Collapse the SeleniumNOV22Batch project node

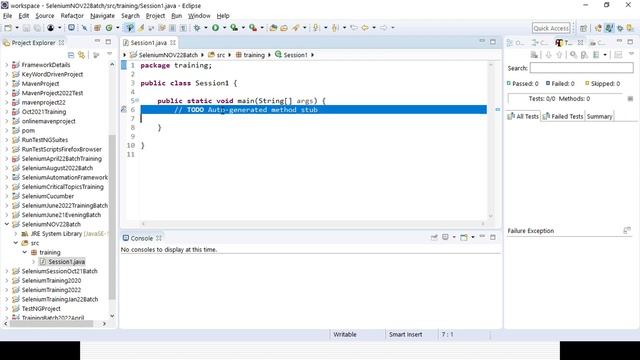(x=7, y=224)
